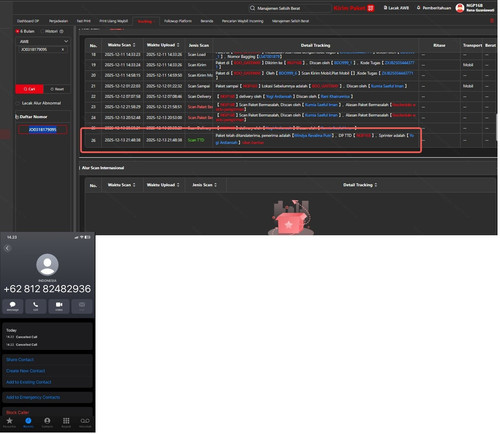Open the Contacts tab icon on phone

[47, 422]
